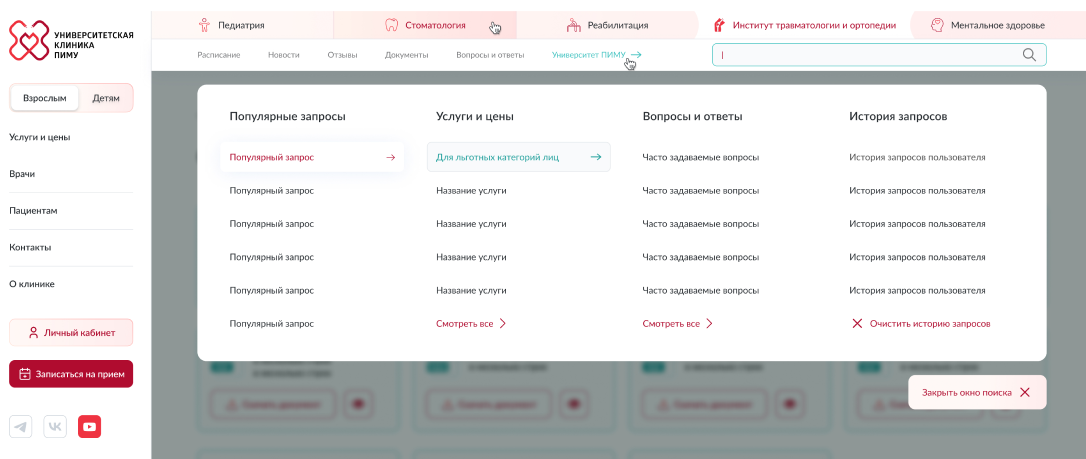Click the X icon to close search window

click(x=1025, y=393)
